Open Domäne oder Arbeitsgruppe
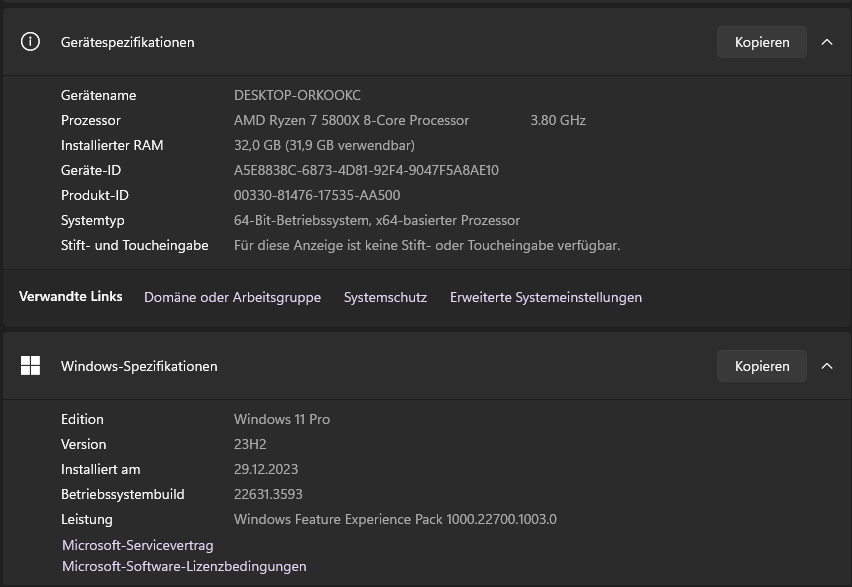Screen dimensions: 852x587 point(232,297)
